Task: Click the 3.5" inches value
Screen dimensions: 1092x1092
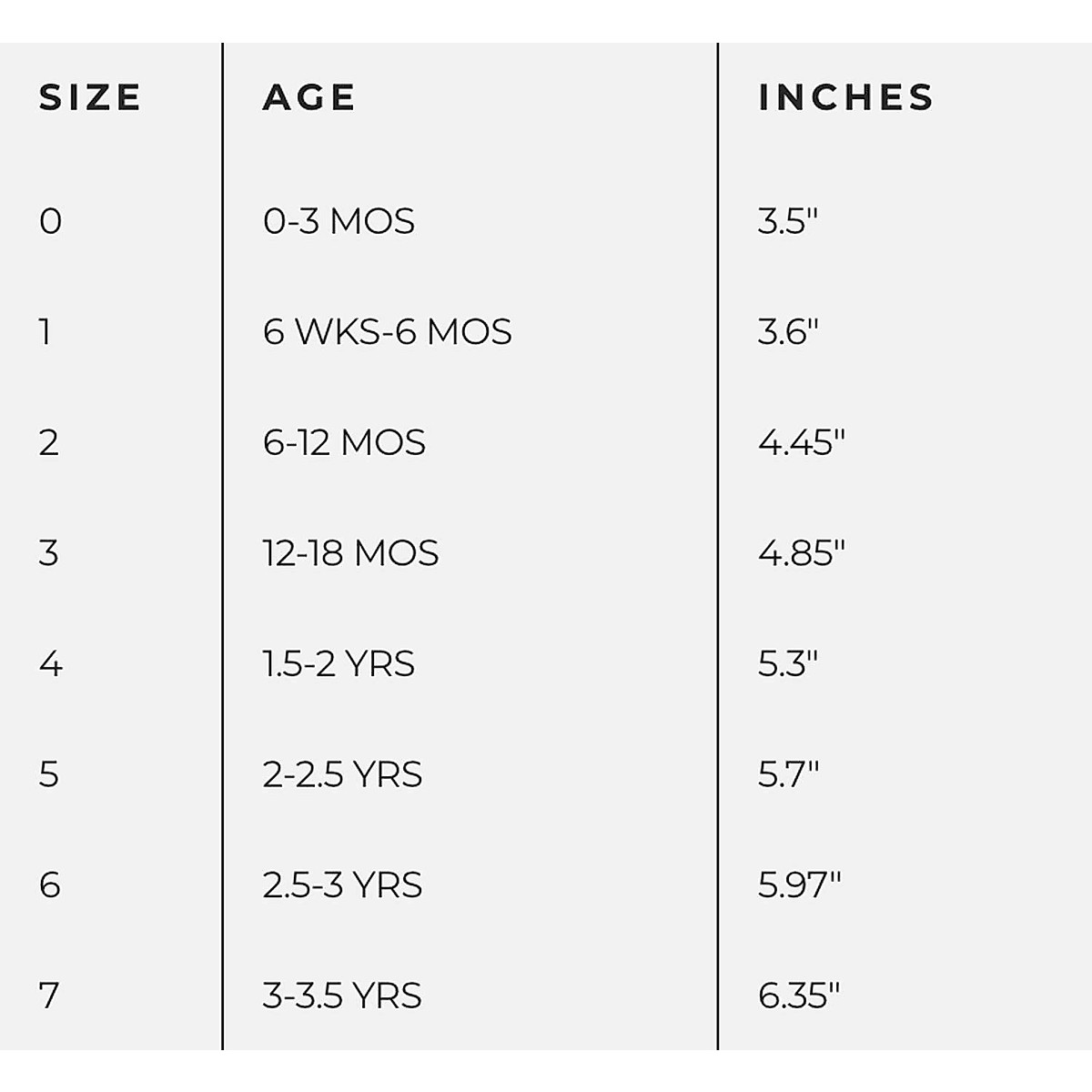Action: pos(788,221)
